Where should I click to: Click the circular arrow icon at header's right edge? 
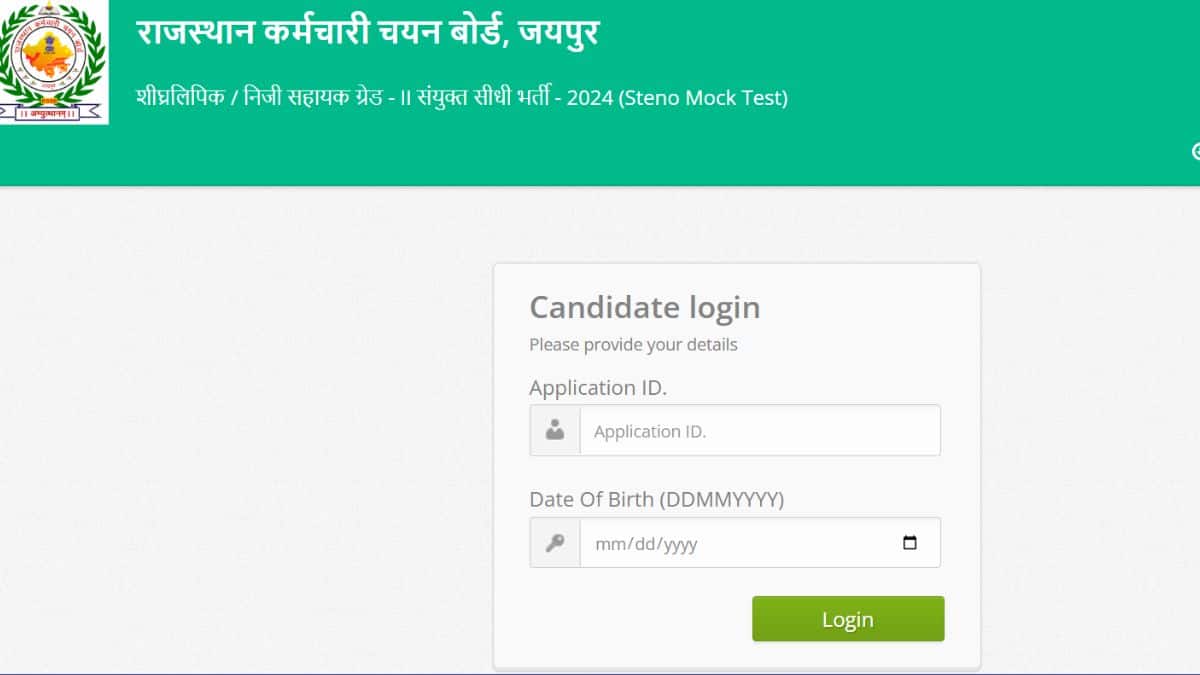pyautogui.click(x=1196, y=151)
